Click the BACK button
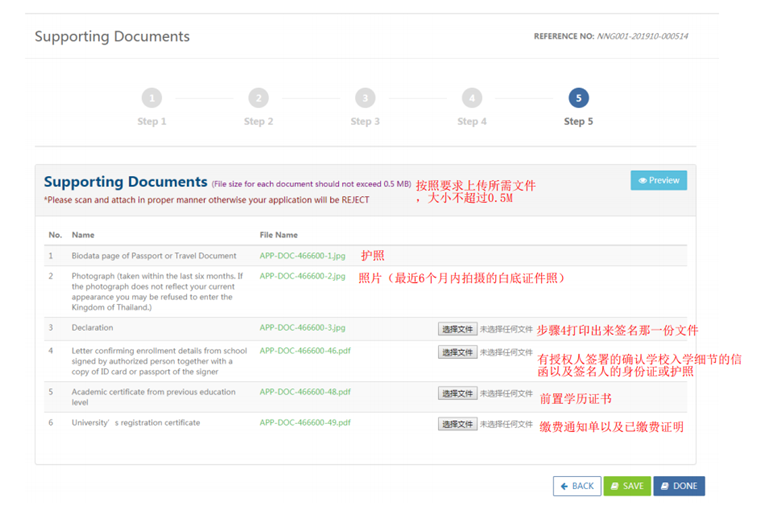The image size is (760, 509). point(577,486)
